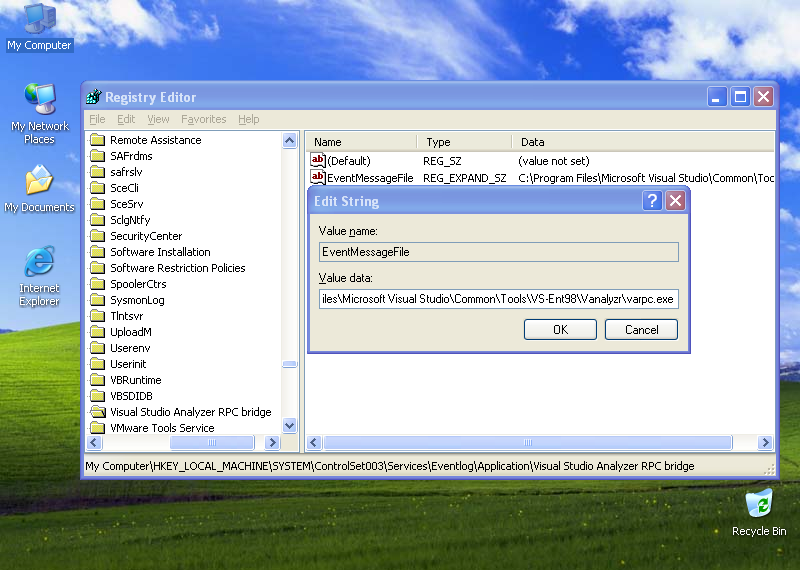This screenshot has height=570, width=800.
Task: Cancel the Edit String dialog
Action: 641,330
